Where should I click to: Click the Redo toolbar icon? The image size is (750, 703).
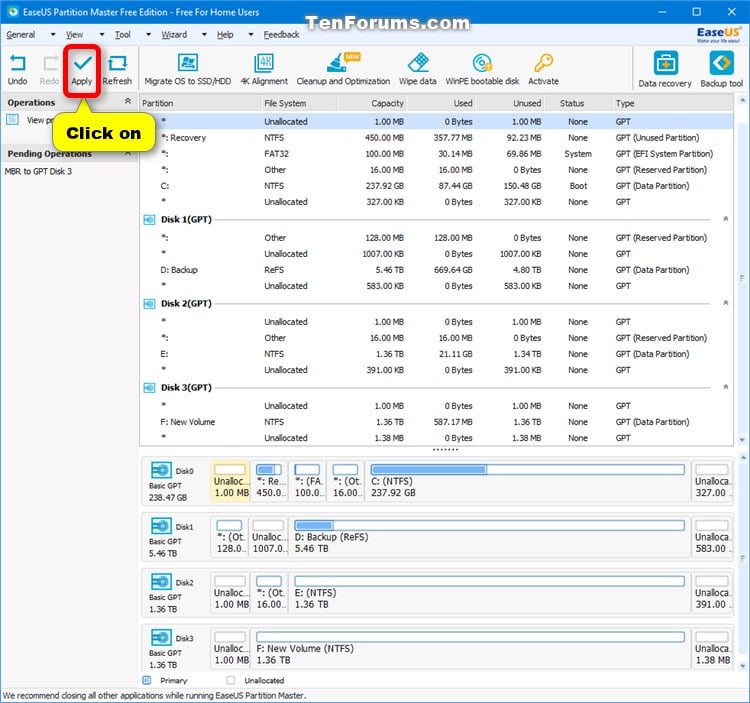[x=50, y=63]
